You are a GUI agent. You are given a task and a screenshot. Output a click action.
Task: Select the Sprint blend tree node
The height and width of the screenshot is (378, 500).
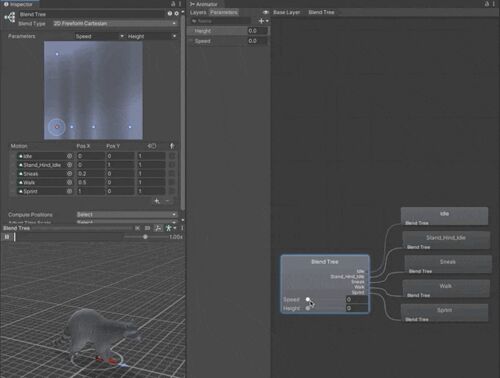coord(444,313)
